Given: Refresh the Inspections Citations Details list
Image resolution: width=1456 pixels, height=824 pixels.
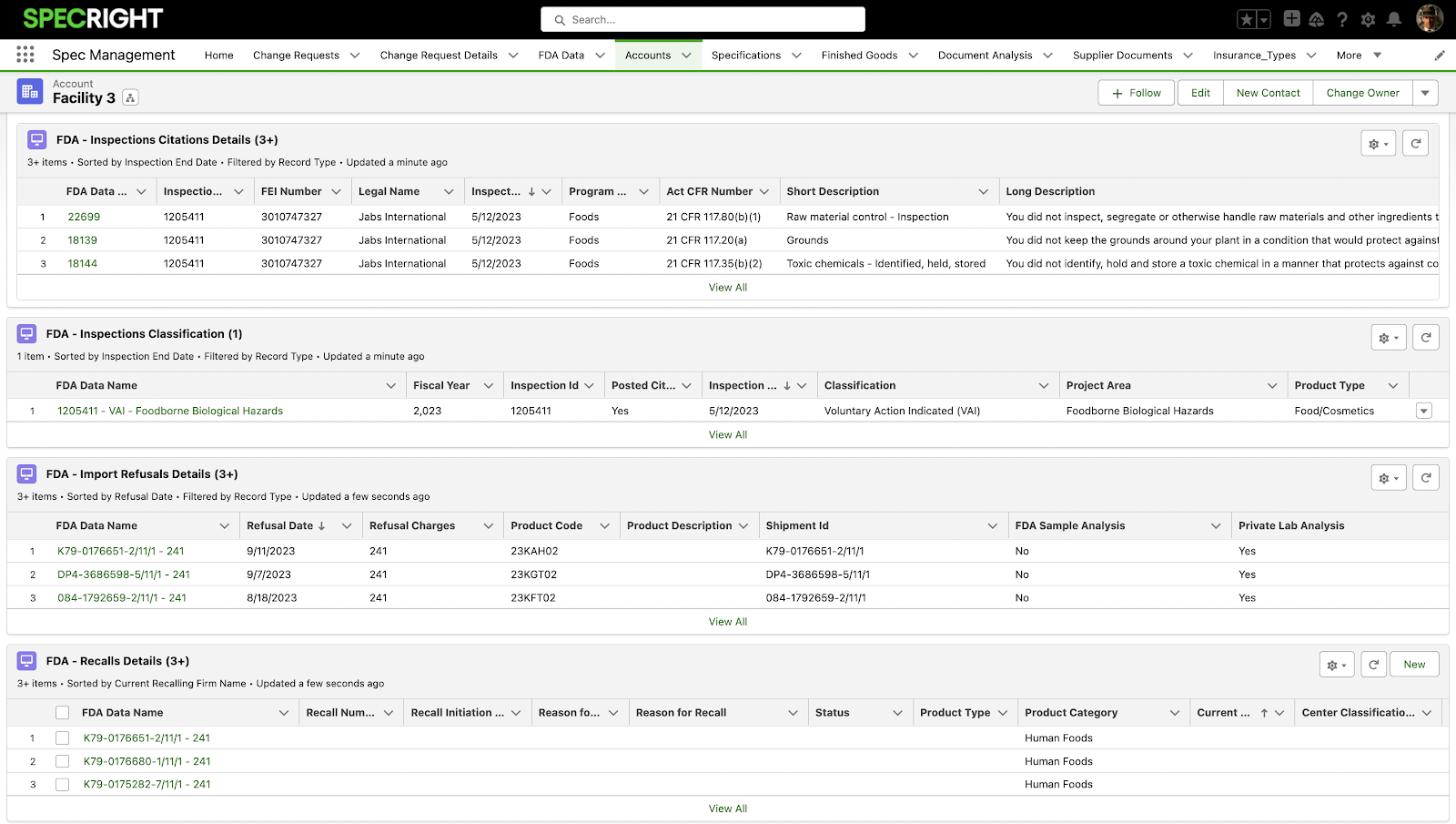Looking at the screenshot, I should click(1416, 143).
